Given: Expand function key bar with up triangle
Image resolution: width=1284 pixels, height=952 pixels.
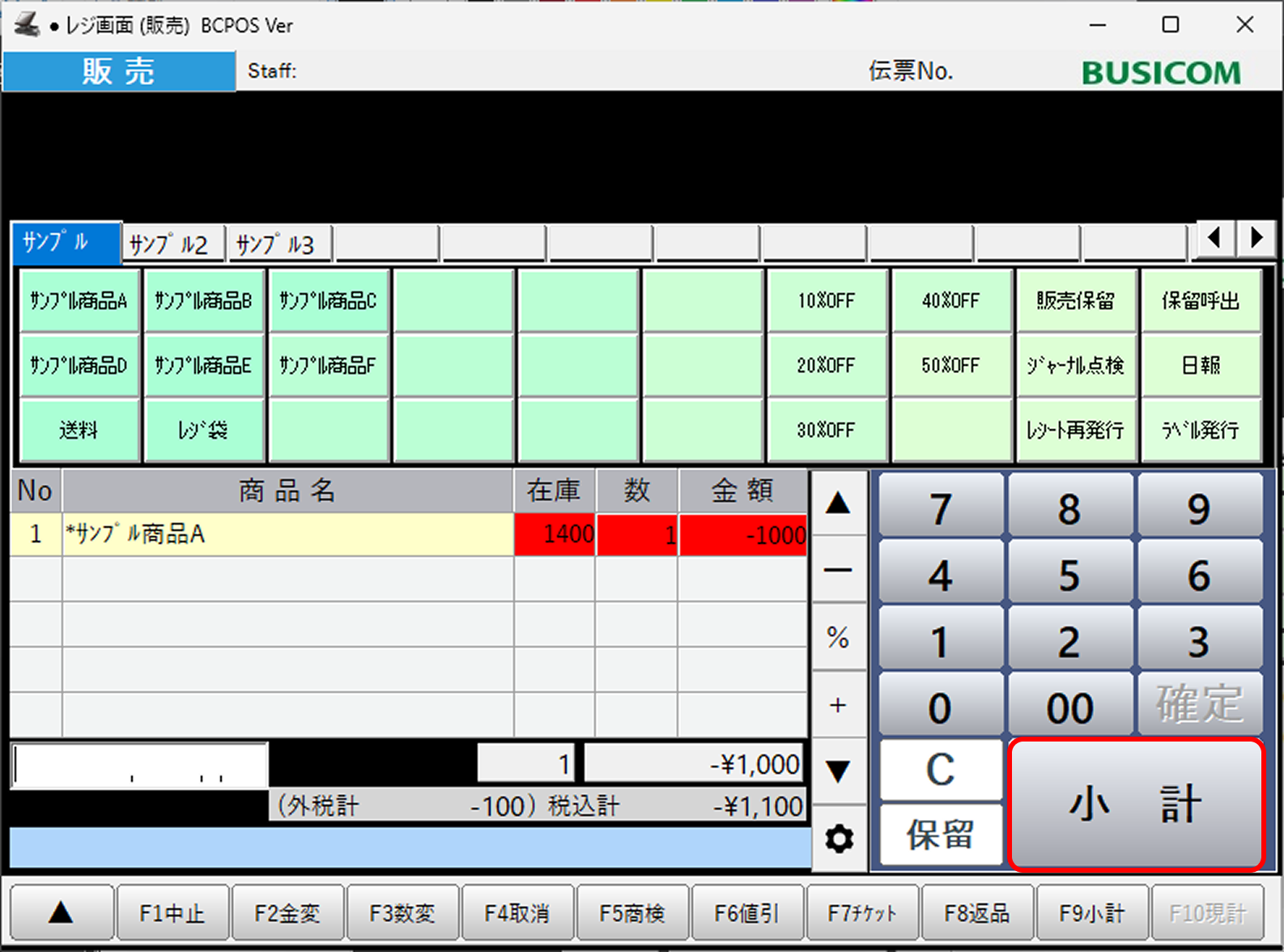Looking at the screenshot, I should [x=62, y=913].
